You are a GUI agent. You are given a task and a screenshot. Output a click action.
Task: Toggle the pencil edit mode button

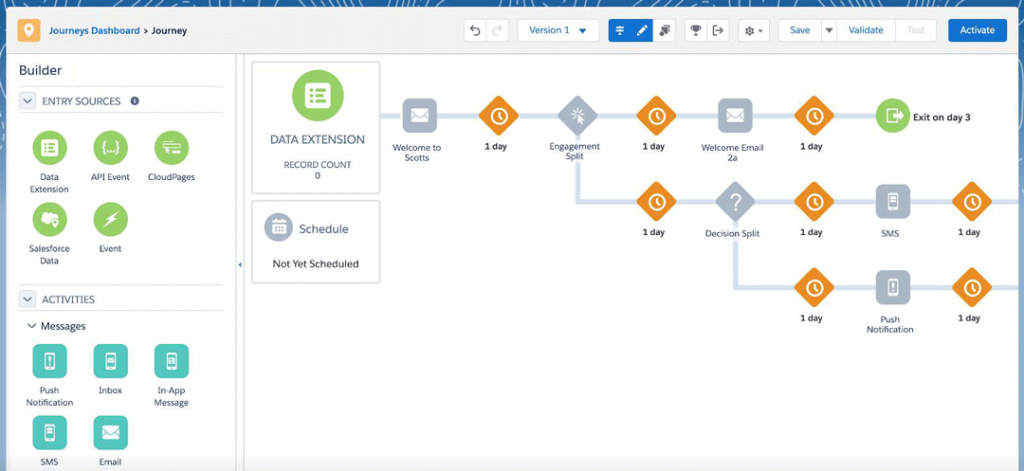click(641, 30)
